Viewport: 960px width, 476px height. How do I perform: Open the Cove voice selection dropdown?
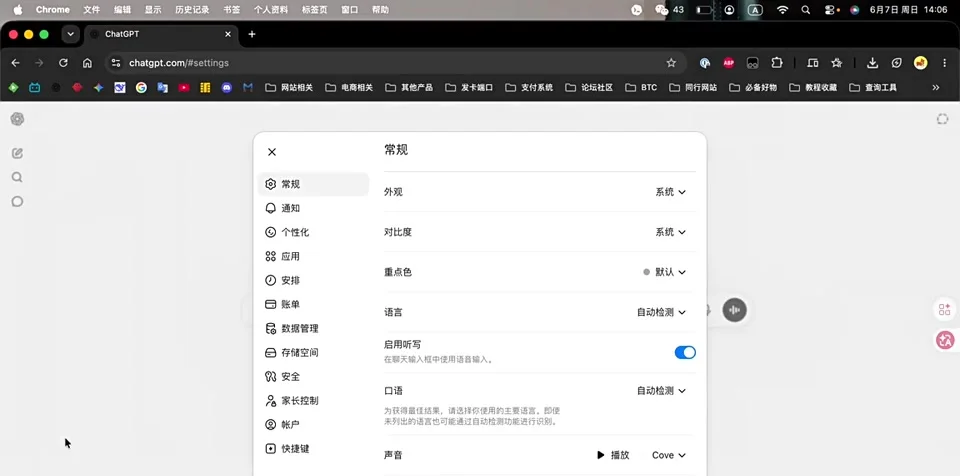[x=669, y=455]
